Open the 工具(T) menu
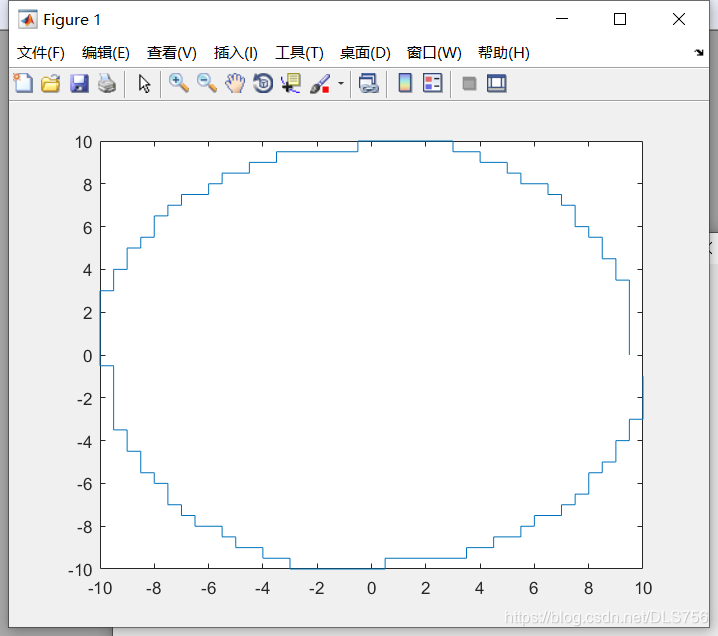The image size is (718, 636). tap(299, 53)
